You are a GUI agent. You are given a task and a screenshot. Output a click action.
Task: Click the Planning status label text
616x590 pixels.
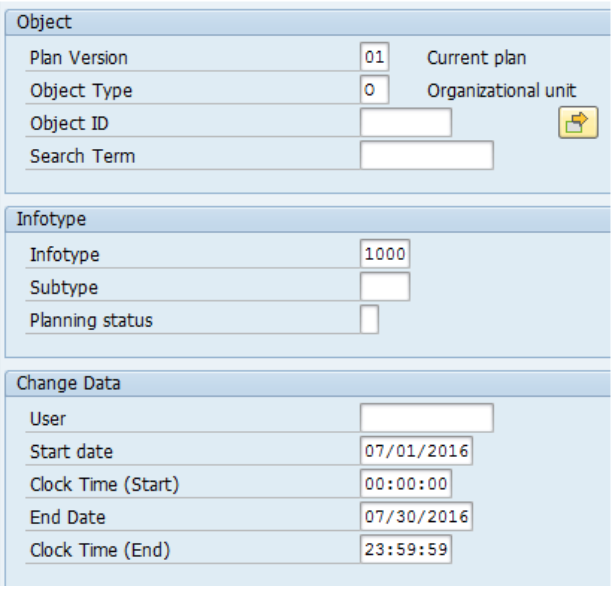92,321
